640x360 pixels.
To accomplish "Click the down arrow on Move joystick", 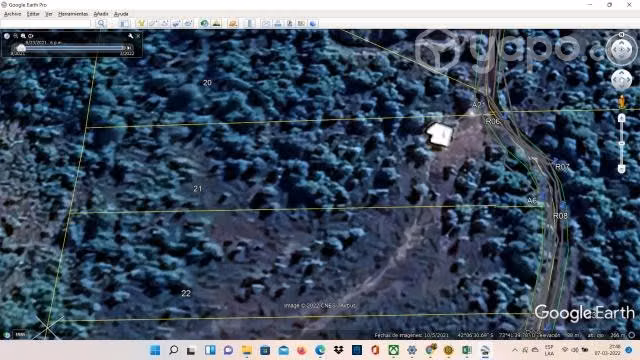I will point(621,86).
